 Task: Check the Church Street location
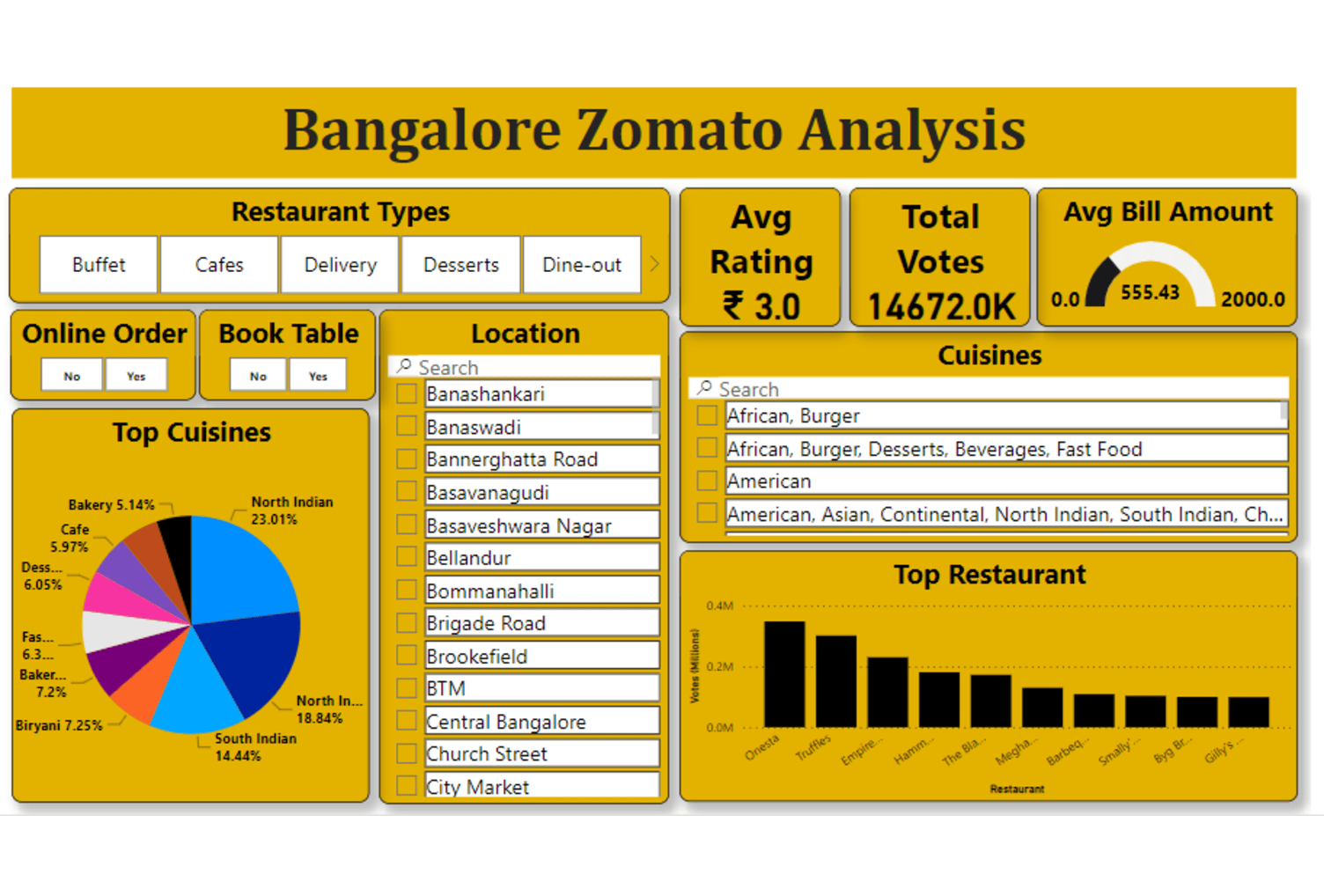click(407, 753)
